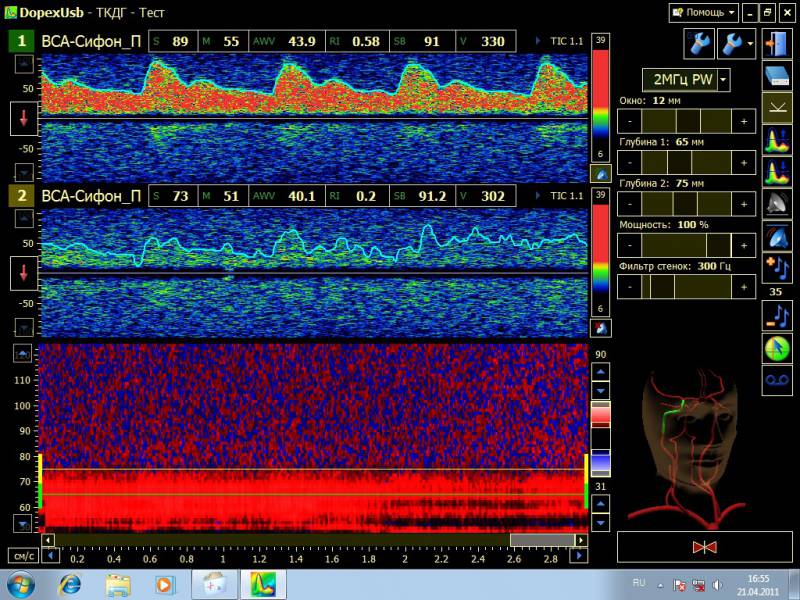Toggle channel 2 flow direction red arrow
The image size is (800, 600).
point(23,273)
